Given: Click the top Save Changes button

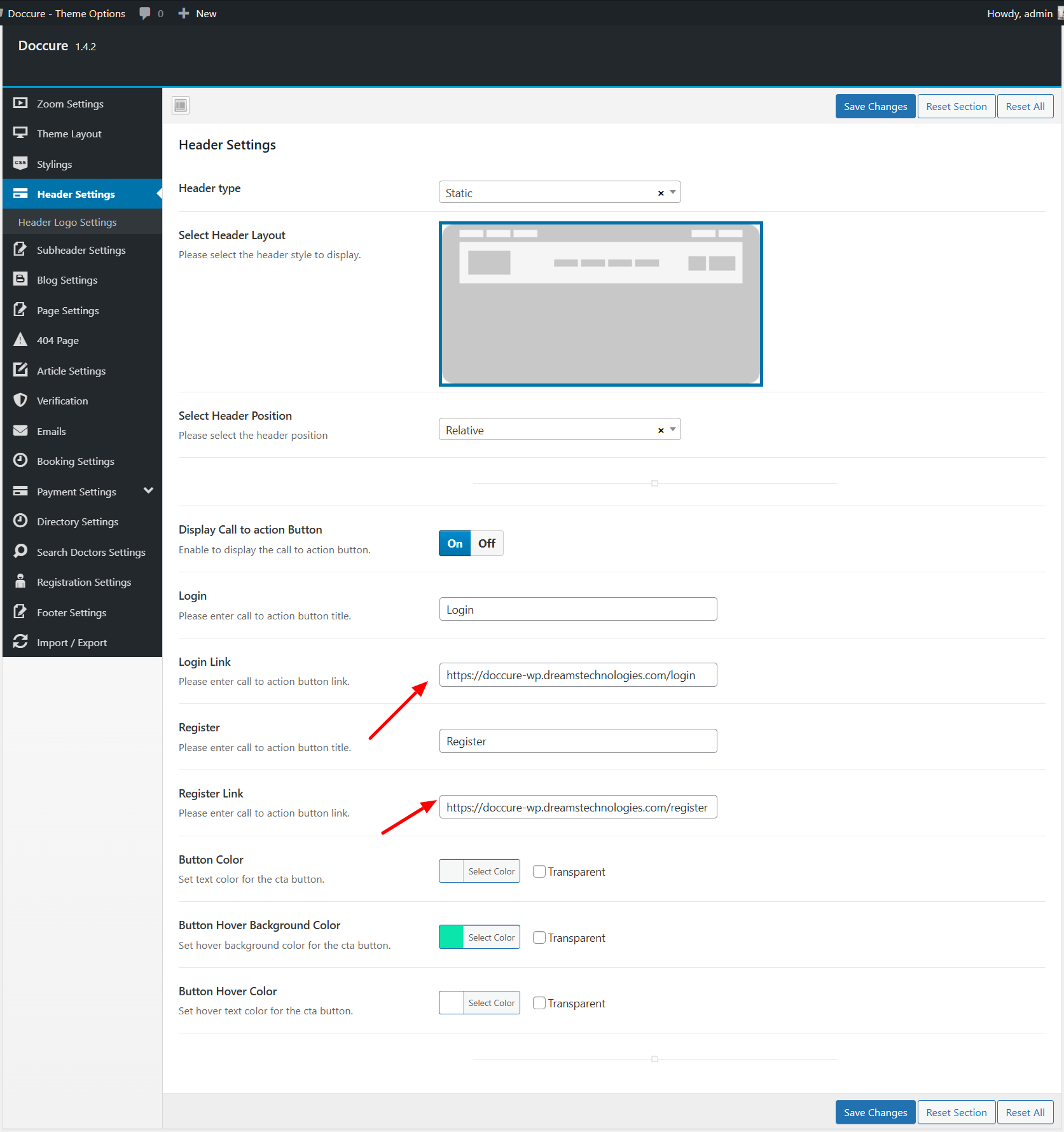Looking at the screenshot, I should (x=875, y=106).
